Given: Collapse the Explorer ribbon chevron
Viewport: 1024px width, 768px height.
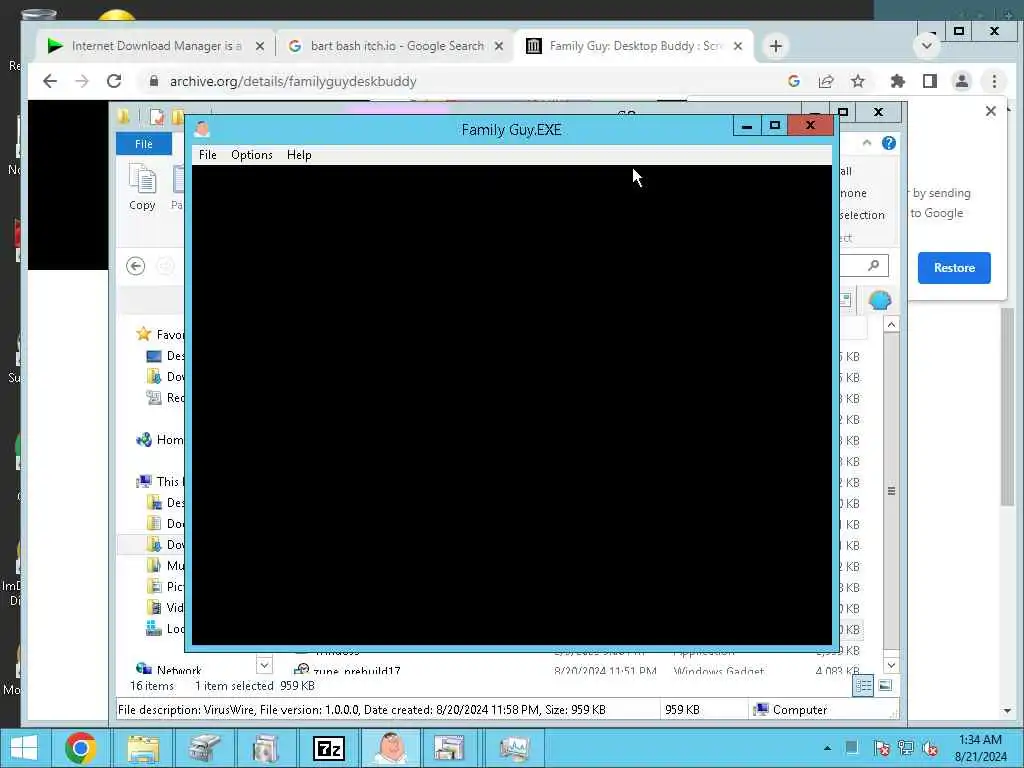Looking at the screenshot, I should point(867,143).
